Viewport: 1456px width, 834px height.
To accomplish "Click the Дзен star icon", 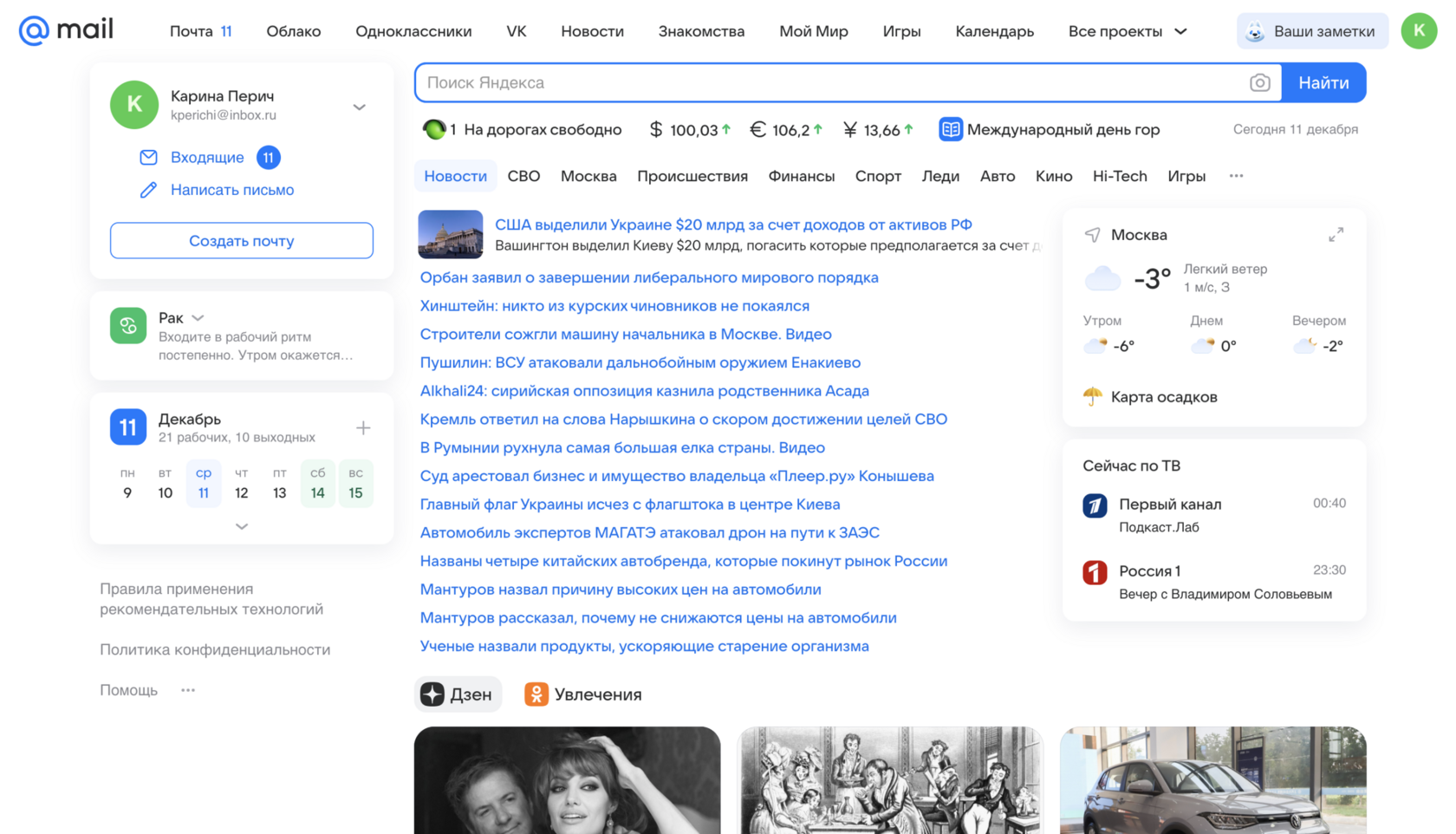I will [432, 694].
